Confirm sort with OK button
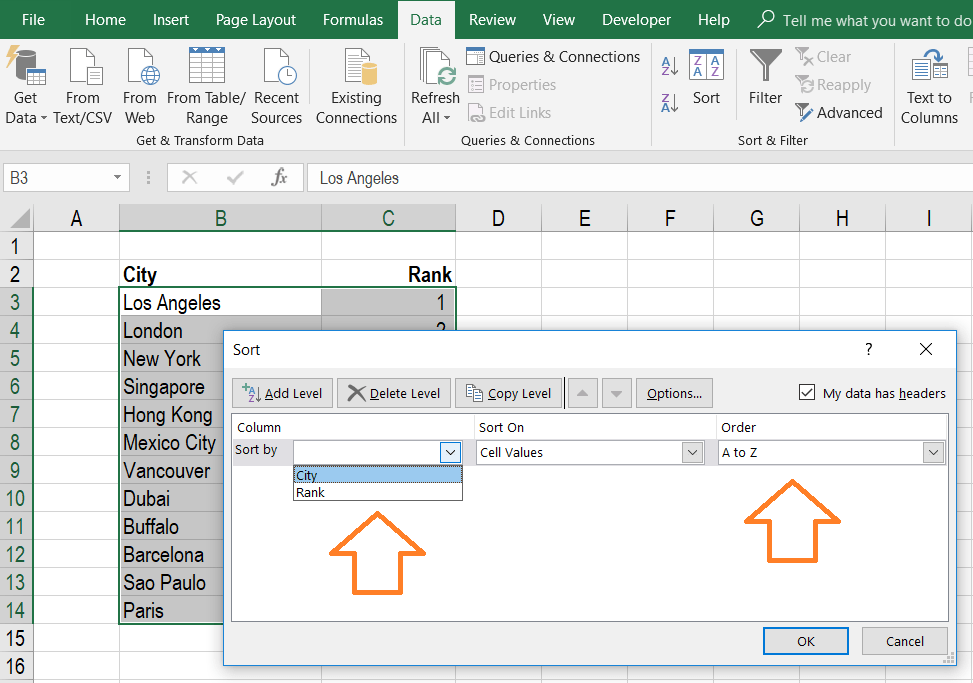The height and width of the screenshot is (683, 973). coord(805,641)
